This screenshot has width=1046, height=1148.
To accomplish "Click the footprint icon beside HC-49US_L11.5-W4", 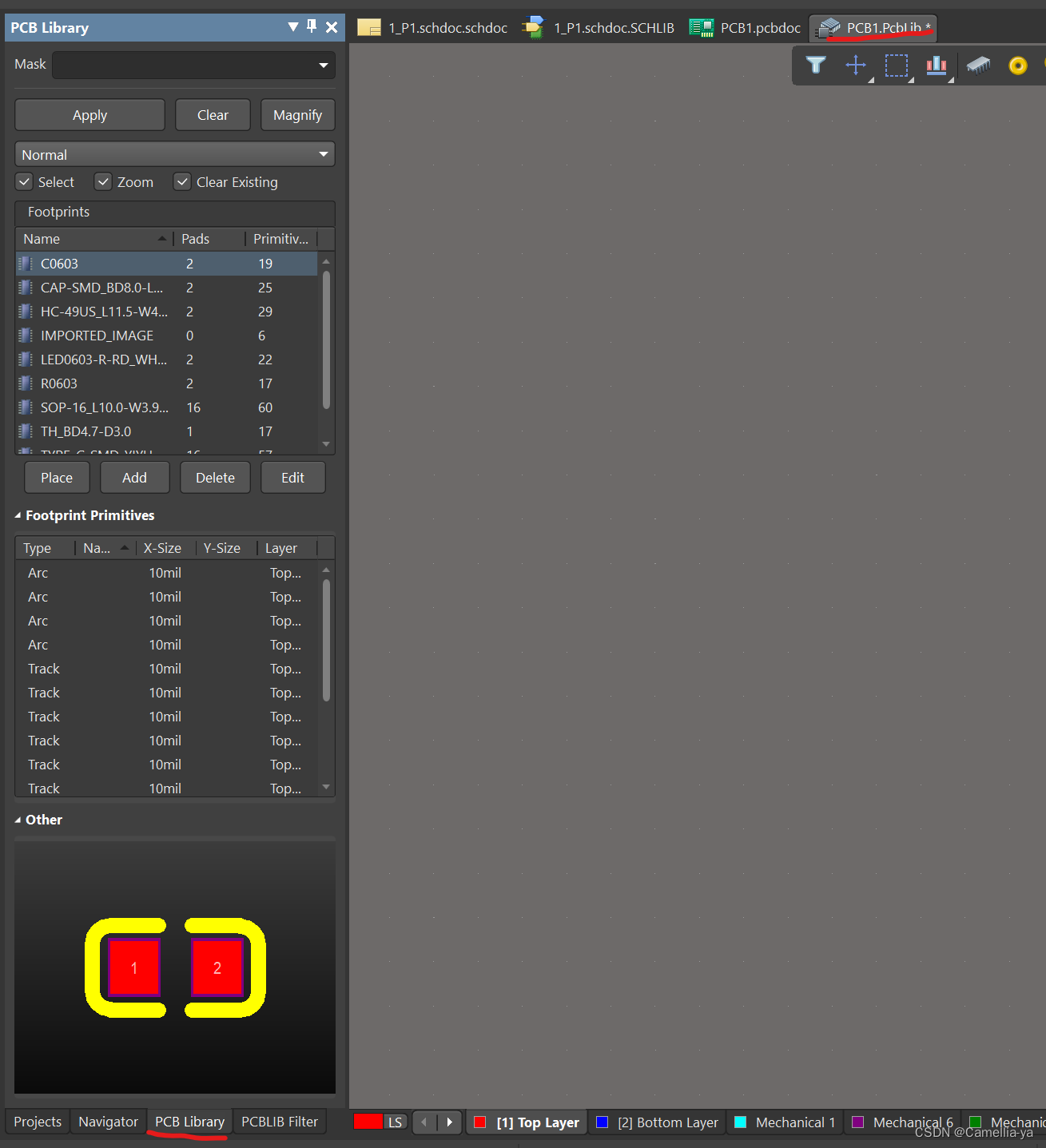I will (x=26, y=312).
